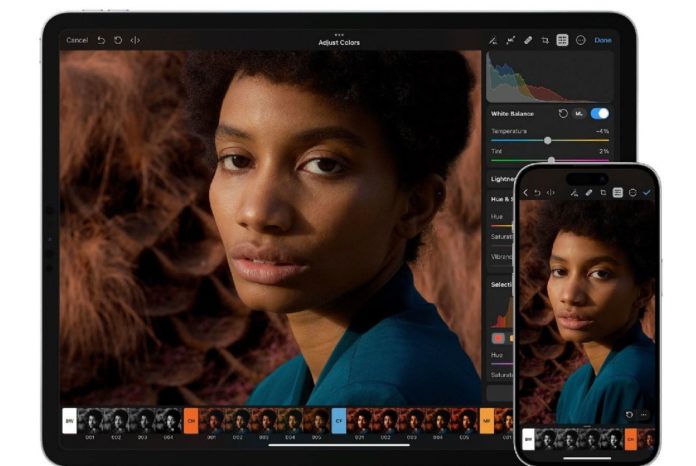Click the histogram in the adjustments panel

(550, 78)
